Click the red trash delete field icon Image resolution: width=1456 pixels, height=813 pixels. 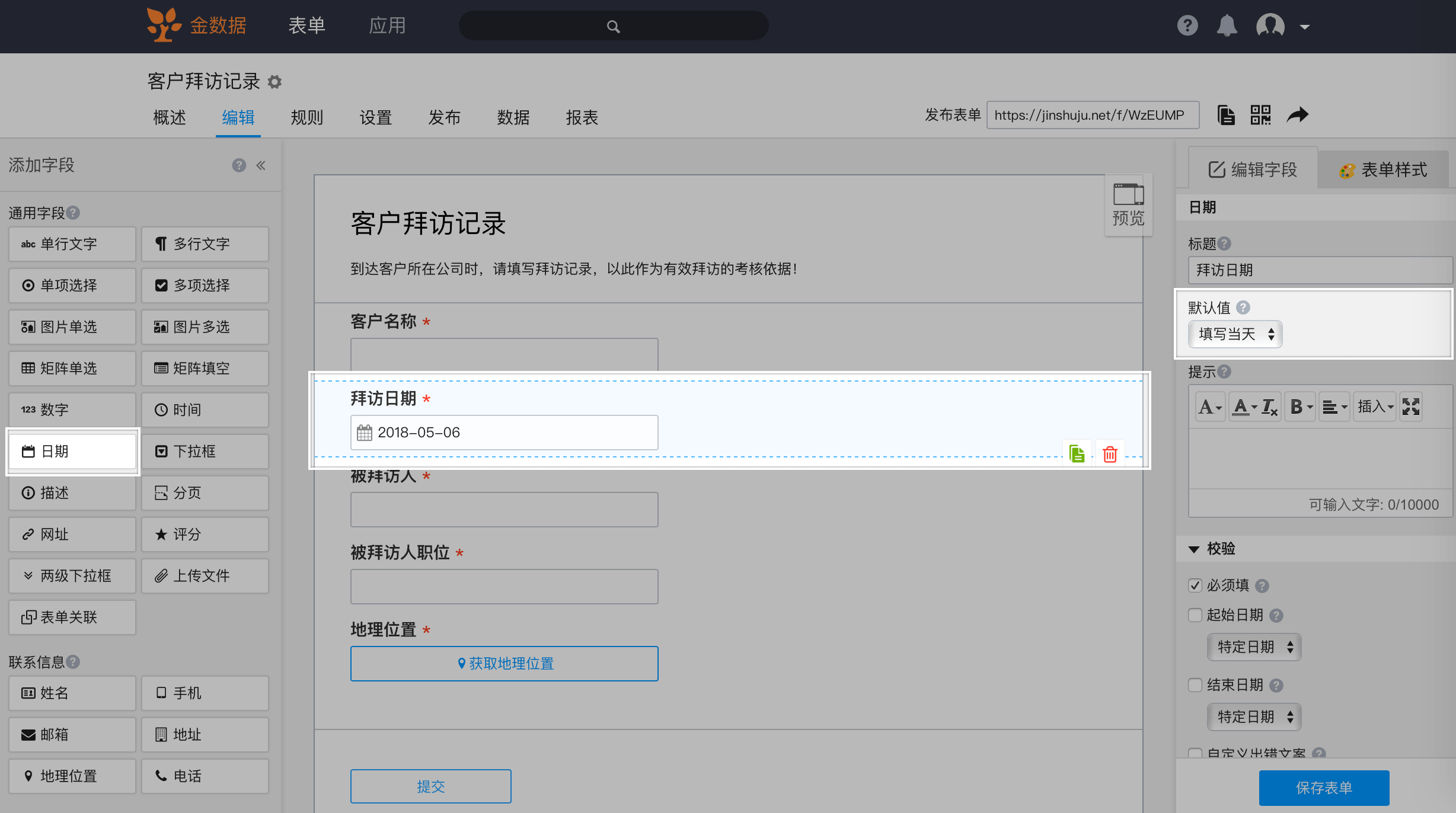pyautogui.click(x=1110, y=454)
